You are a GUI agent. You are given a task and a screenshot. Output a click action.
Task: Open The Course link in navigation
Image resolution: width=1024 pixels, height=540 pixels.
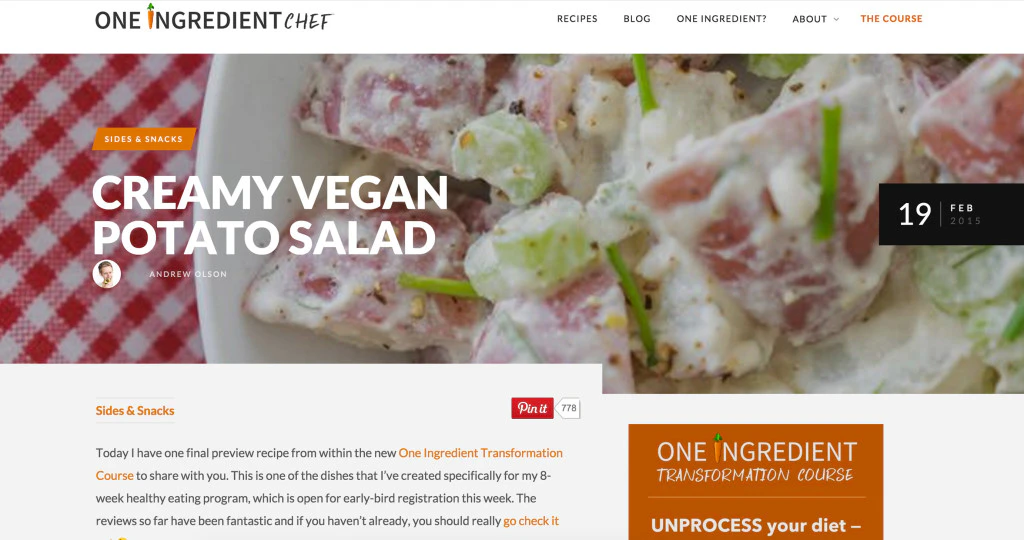(x=891, y=19)
